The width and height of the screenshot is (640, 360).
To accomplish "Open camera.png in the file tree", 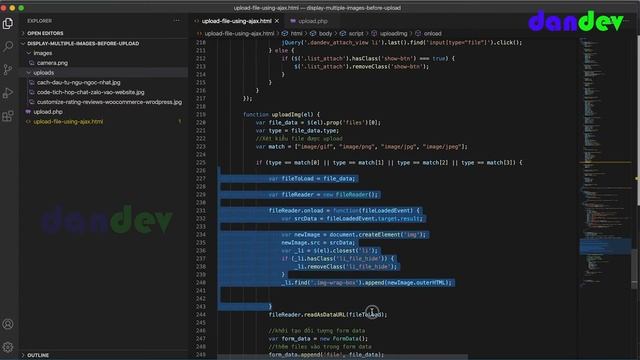I will [52, 63].
